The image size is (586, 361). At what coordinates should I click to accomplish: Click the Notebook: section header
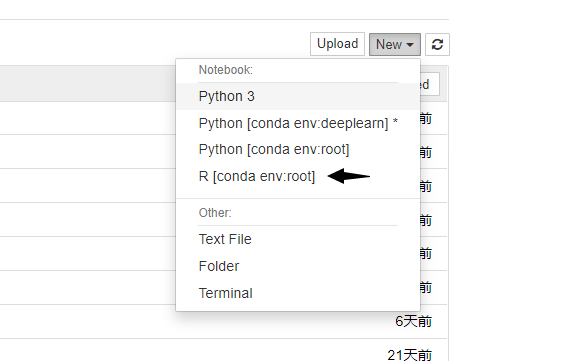(x=226, y=70)
